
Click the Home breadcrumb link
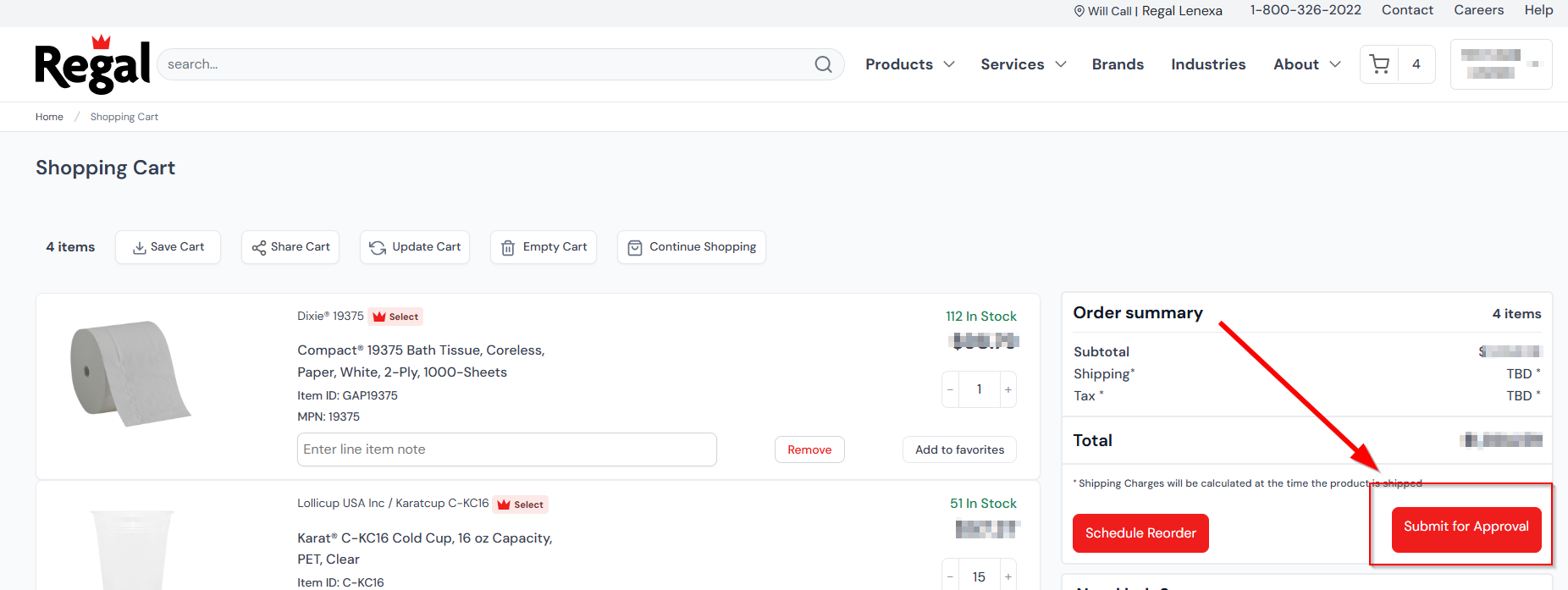[x=49, y=117]
